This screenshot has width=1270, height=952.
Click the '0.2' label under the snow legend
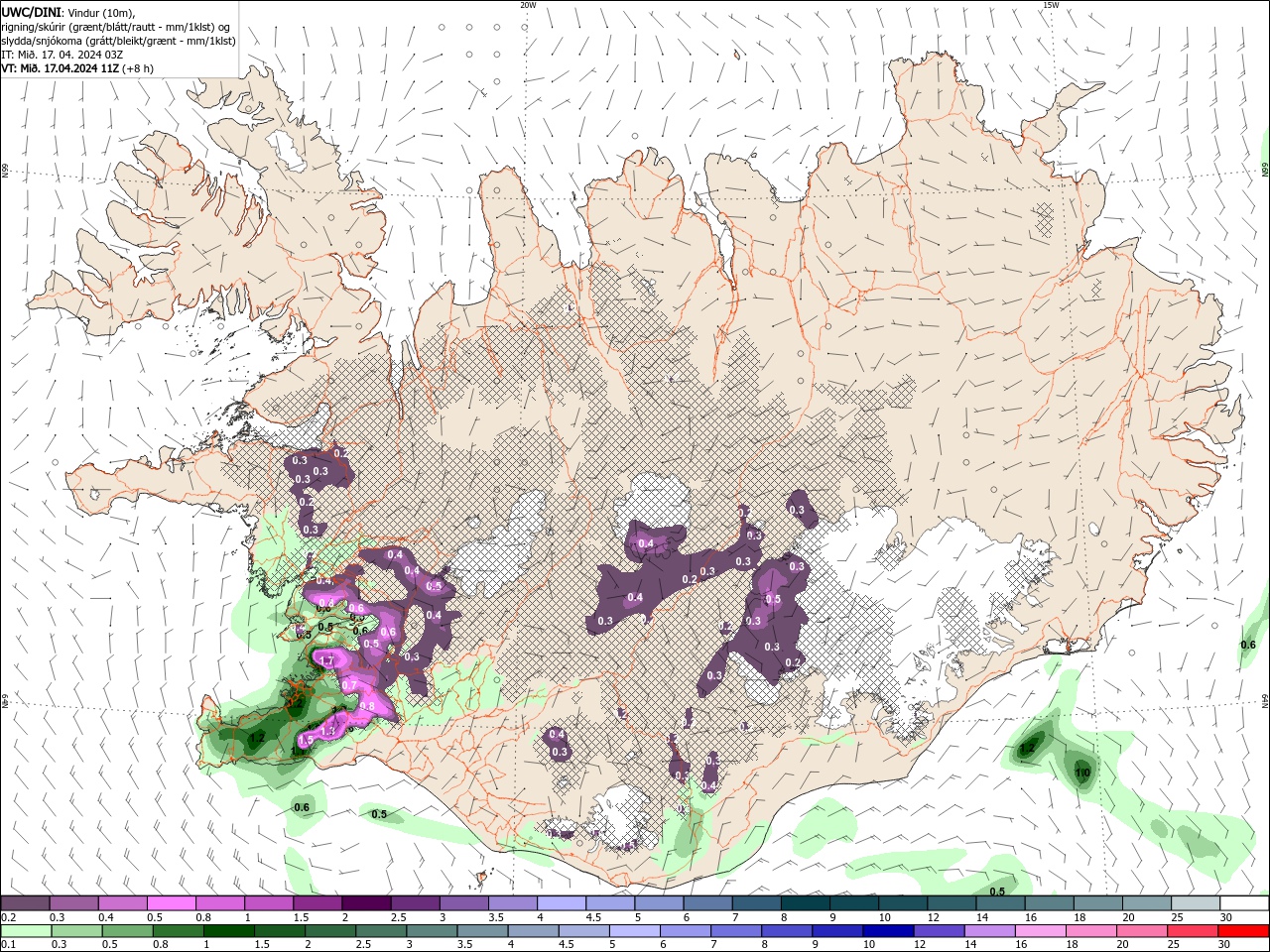(x=8, y=917)
